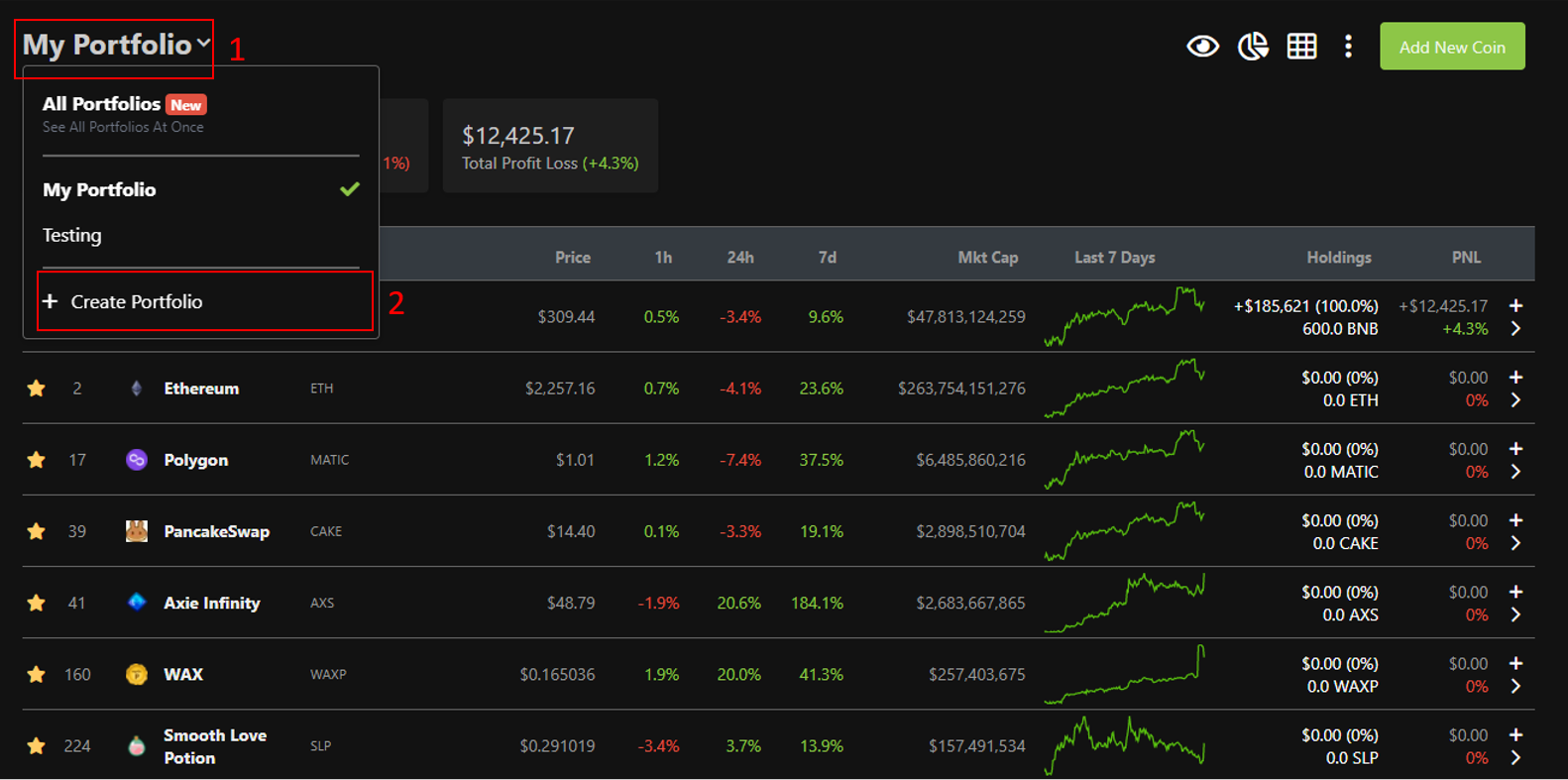The width and height of the screenshot is (1568, 780).
Task: Open WAX's 7-day sparkline chart
Action: point(1124,674)
